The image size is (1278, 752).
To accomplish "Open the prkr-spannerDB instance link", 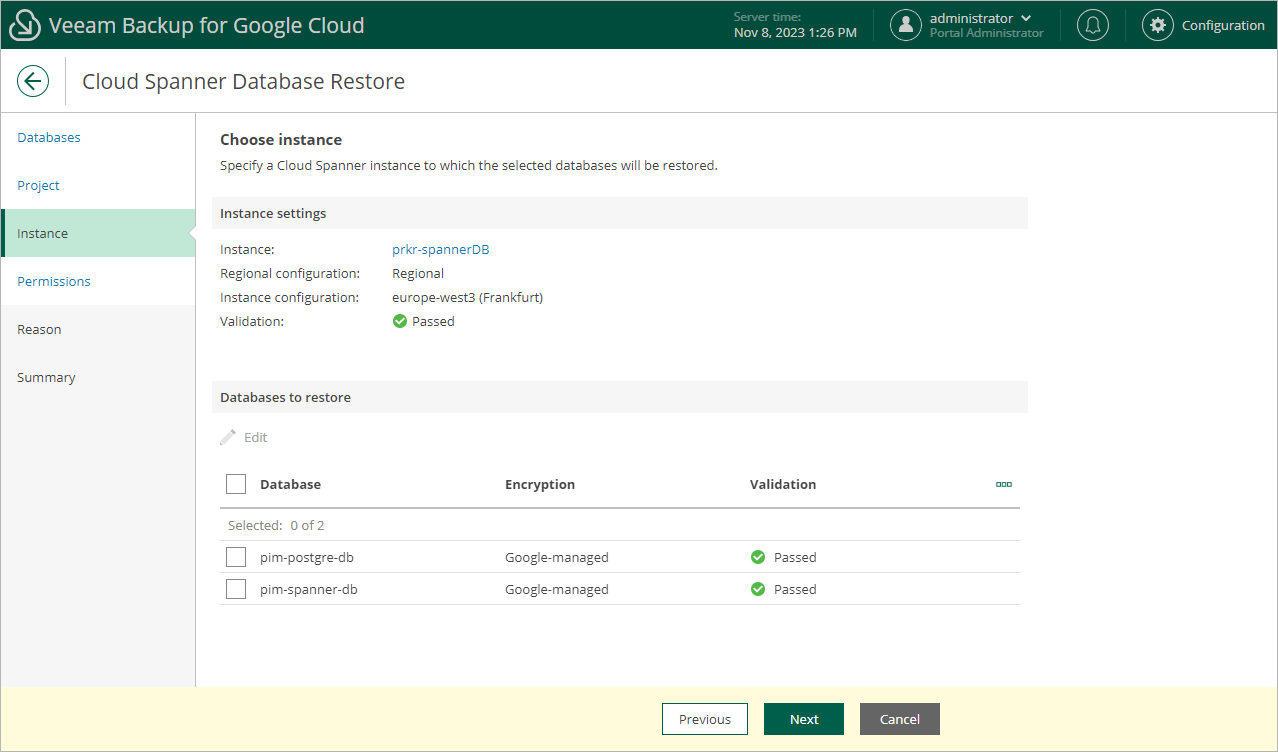I will pyautogui.click(x=440, y=249).
